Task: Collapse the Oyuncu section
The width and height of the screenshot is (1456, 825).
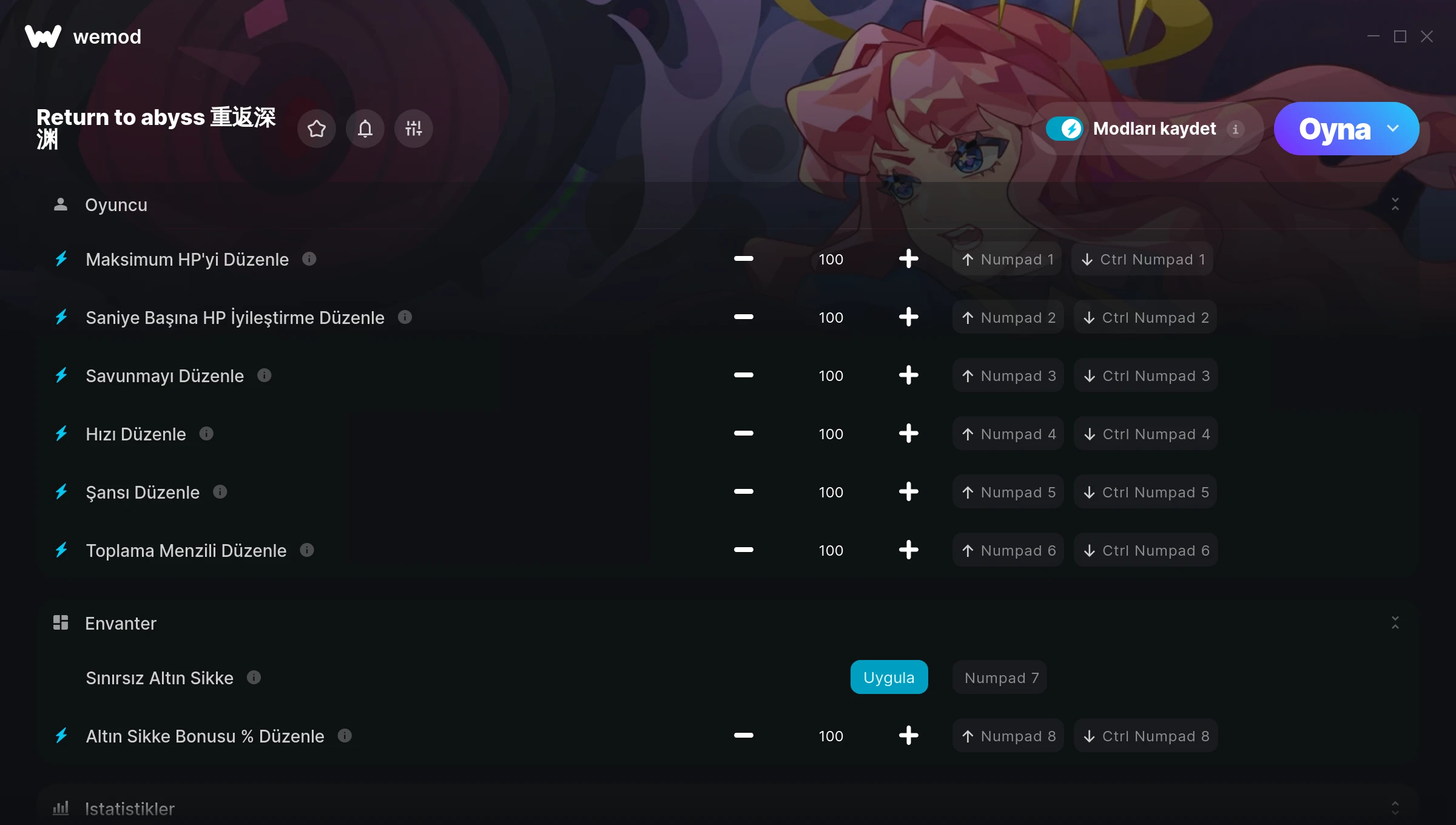Action: pos(1395,204)
